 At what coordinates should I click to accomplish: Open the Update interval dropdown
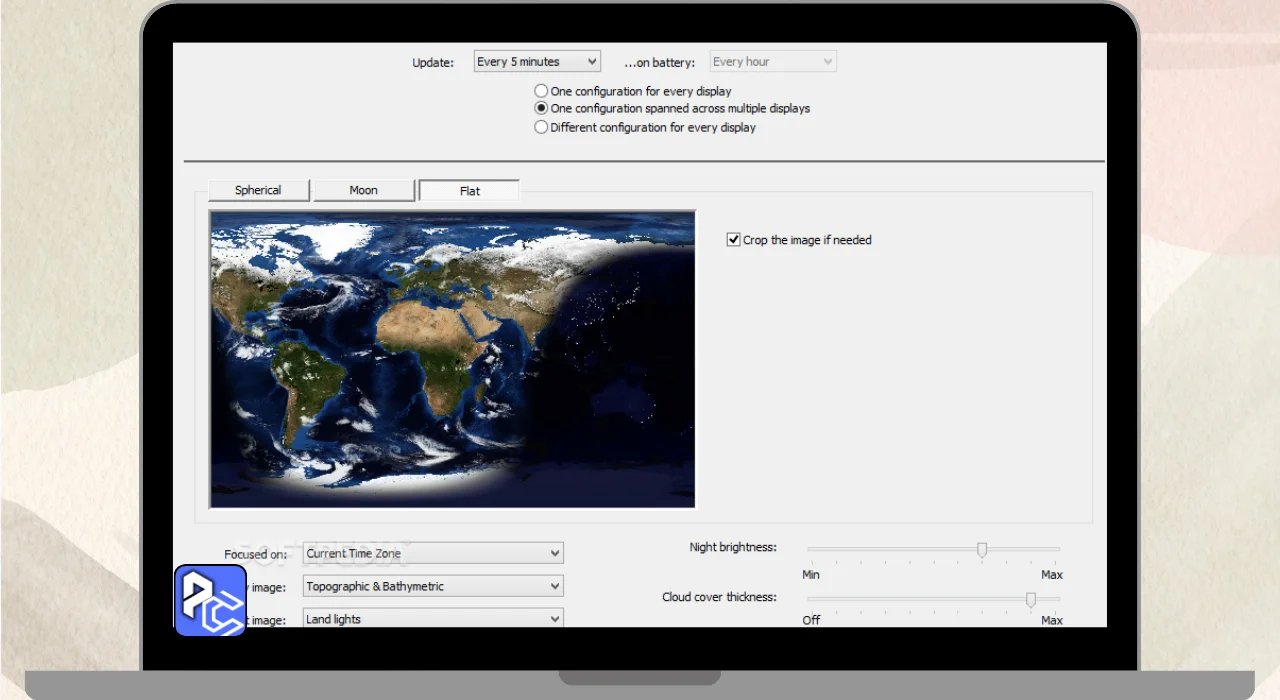(537, 62)
